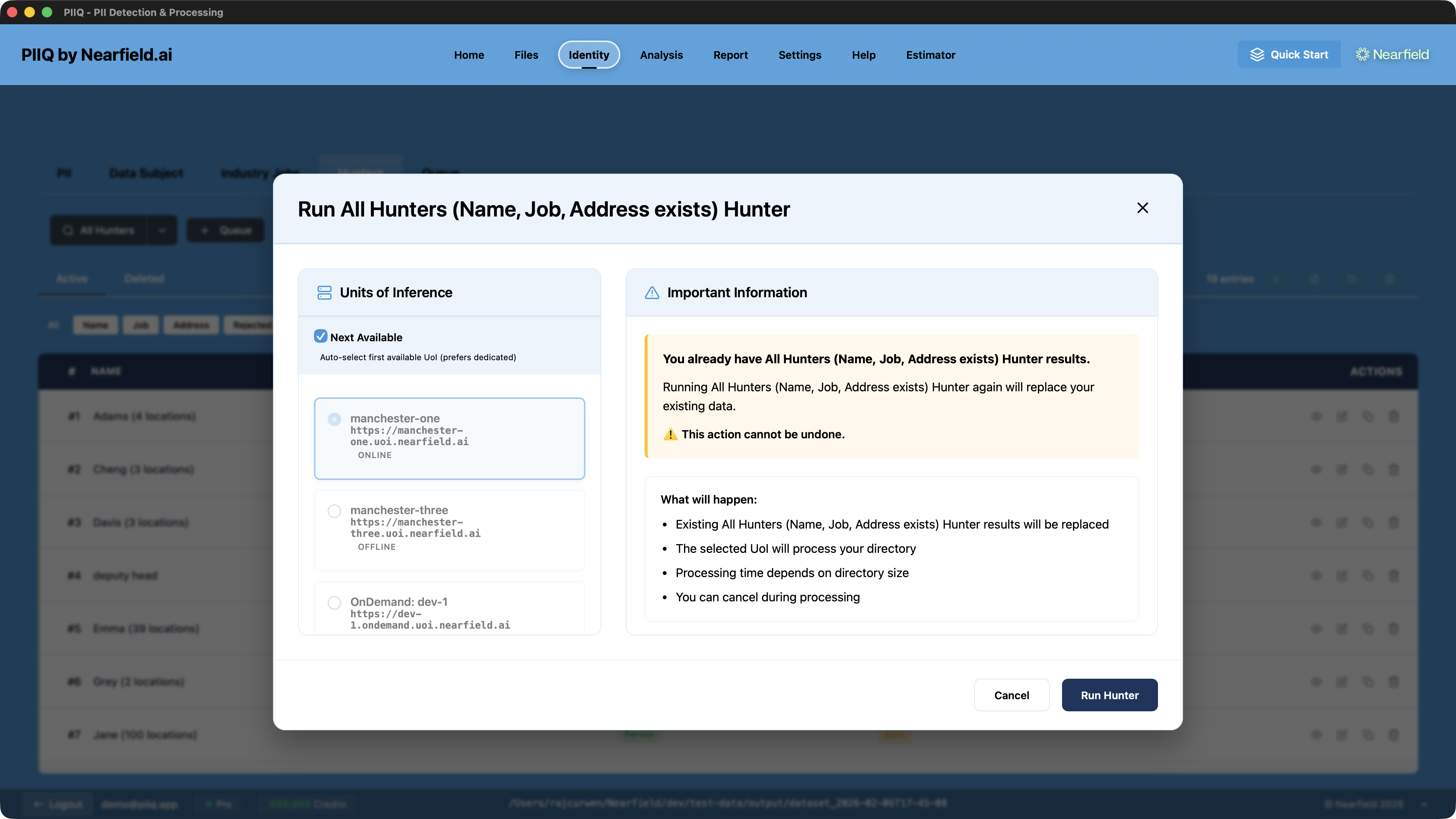Click the Units of Inference panel icon
The image size is (1456, 819).
324,293
